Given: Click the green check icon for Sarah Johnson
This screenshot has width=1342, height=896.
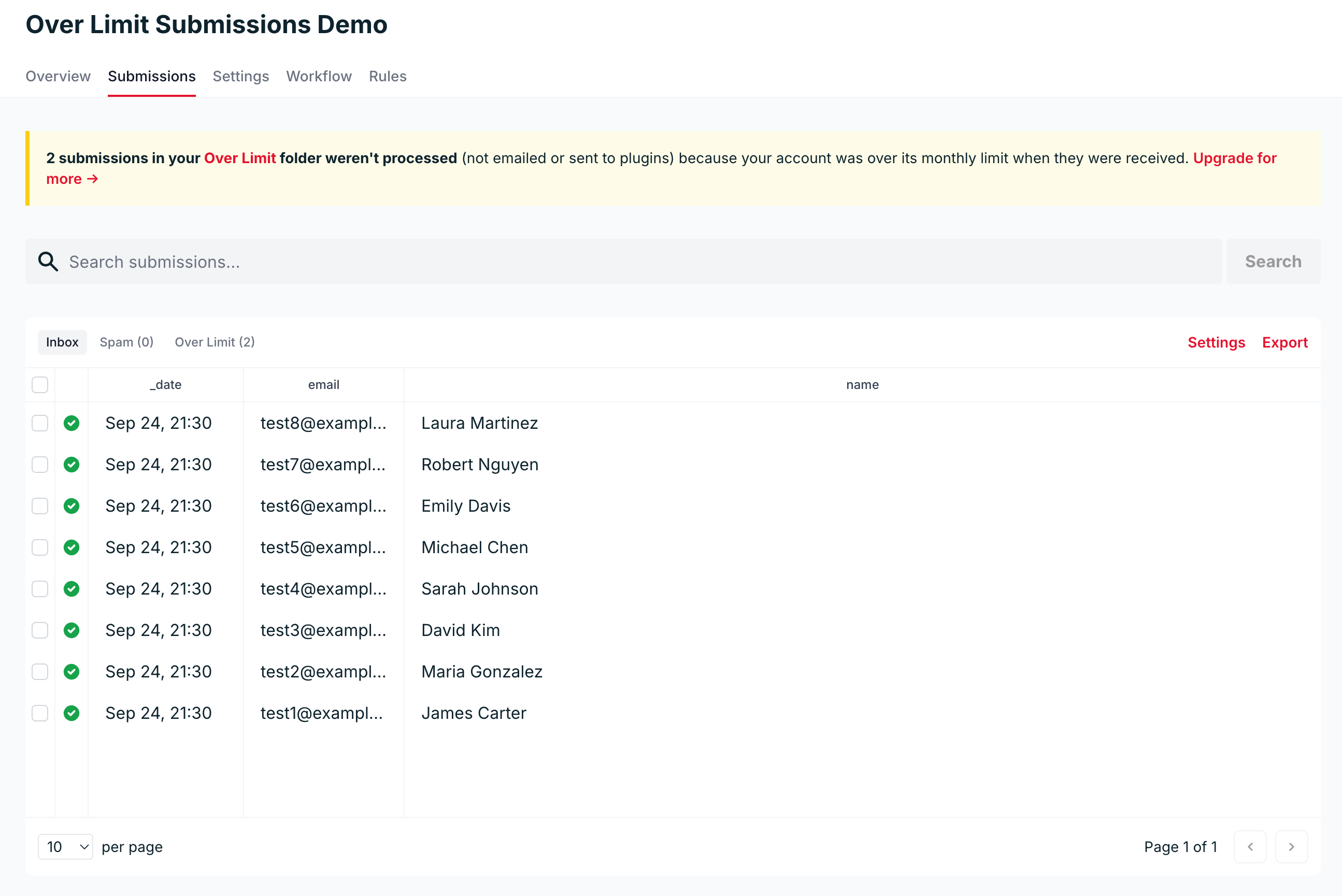Looking at the screenshot, I should 72,588.
